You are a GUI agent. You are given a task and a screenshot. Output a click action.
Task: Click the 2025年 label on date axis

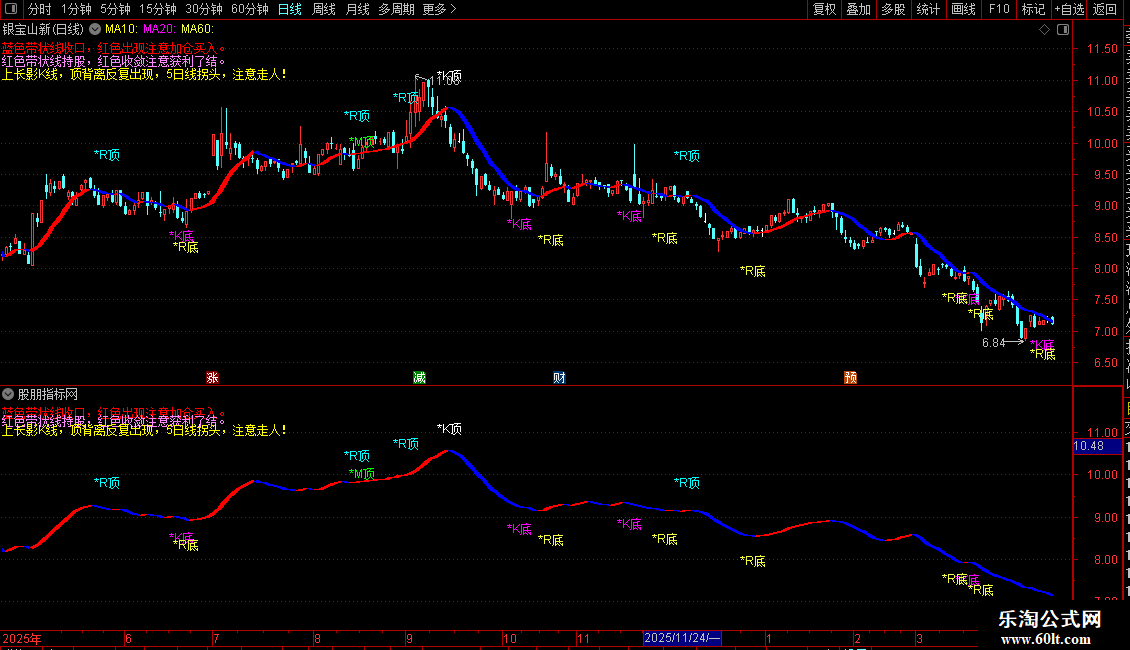tap(22, 638)
